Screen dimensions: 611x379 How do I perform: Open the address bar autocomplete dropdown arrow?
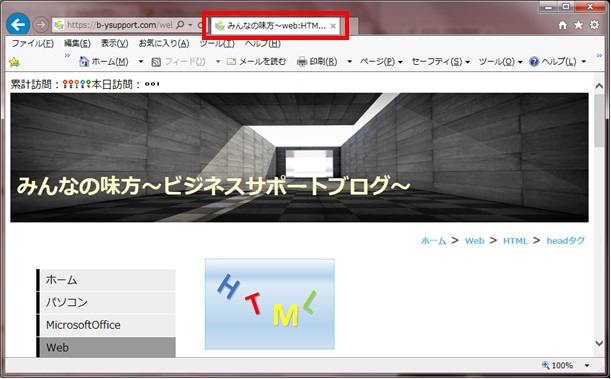tap(190, 25)
